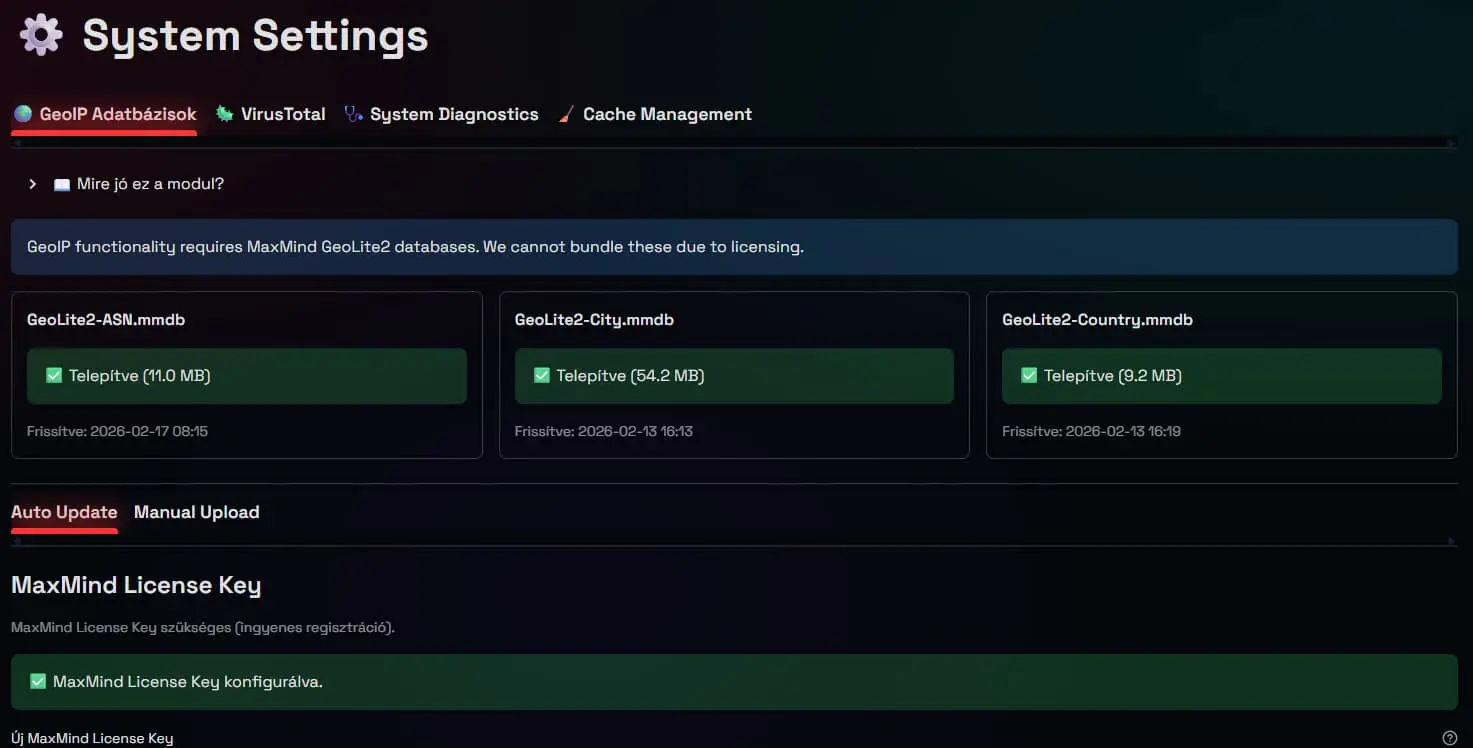The image size is (1473, 748).
Task: Click the VirusTotal bug icon
Action: click(225, 114)
